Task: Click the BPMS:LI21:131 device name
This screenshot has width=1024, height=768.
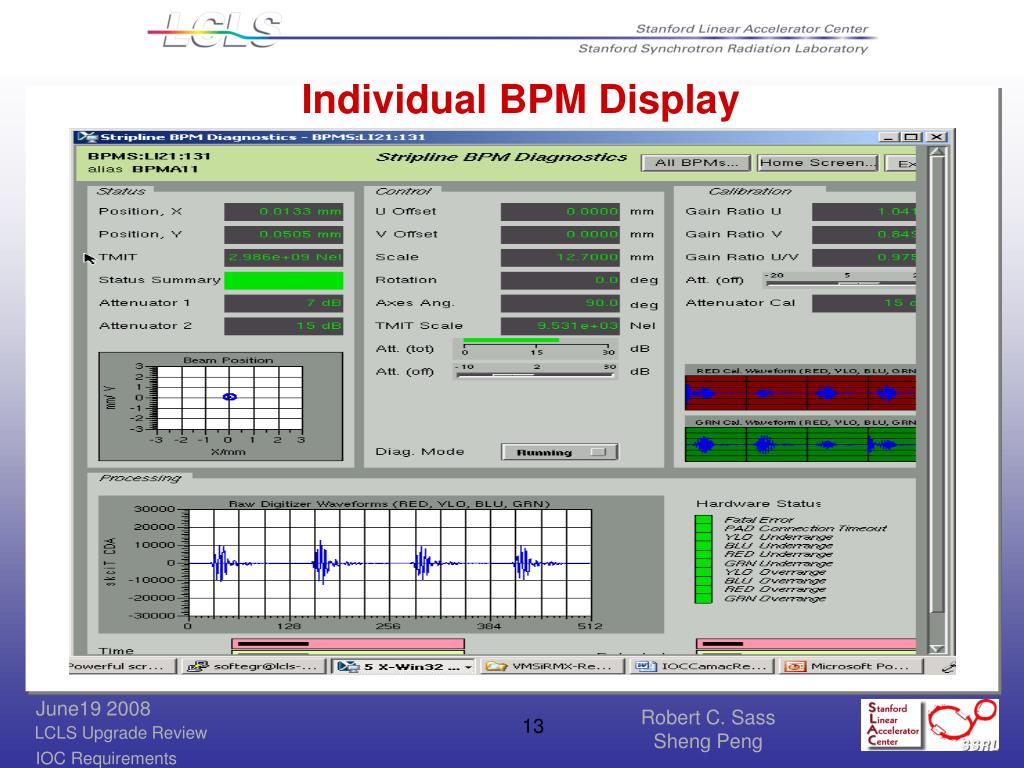Action: (x=150, y=156)
